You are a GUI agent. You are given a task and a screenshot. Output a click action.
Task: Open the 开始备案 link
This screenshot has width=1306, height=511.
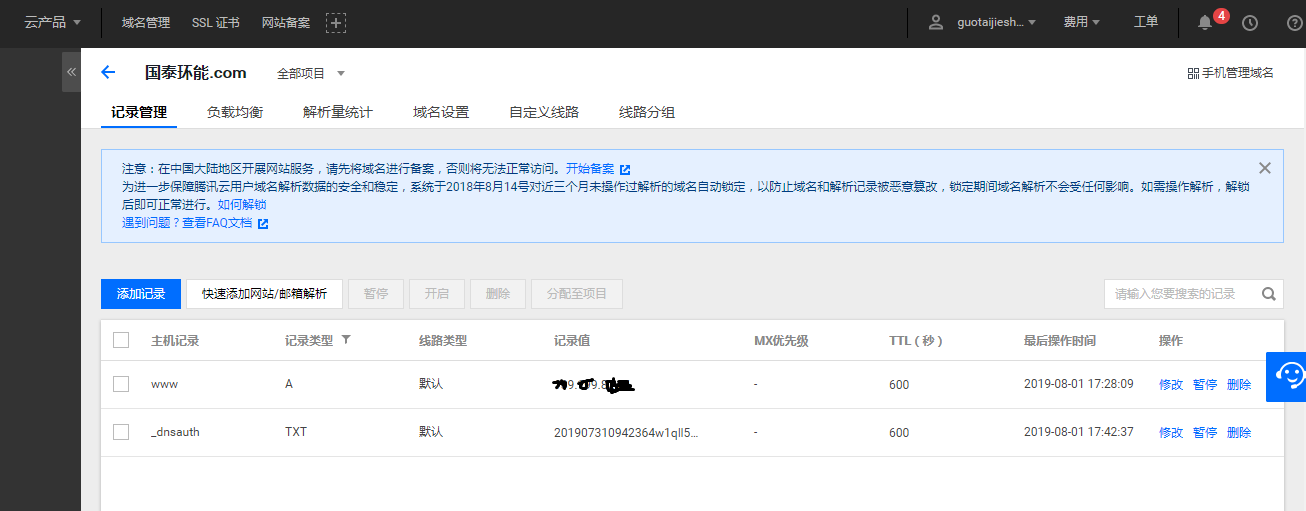tap(590, 169)
